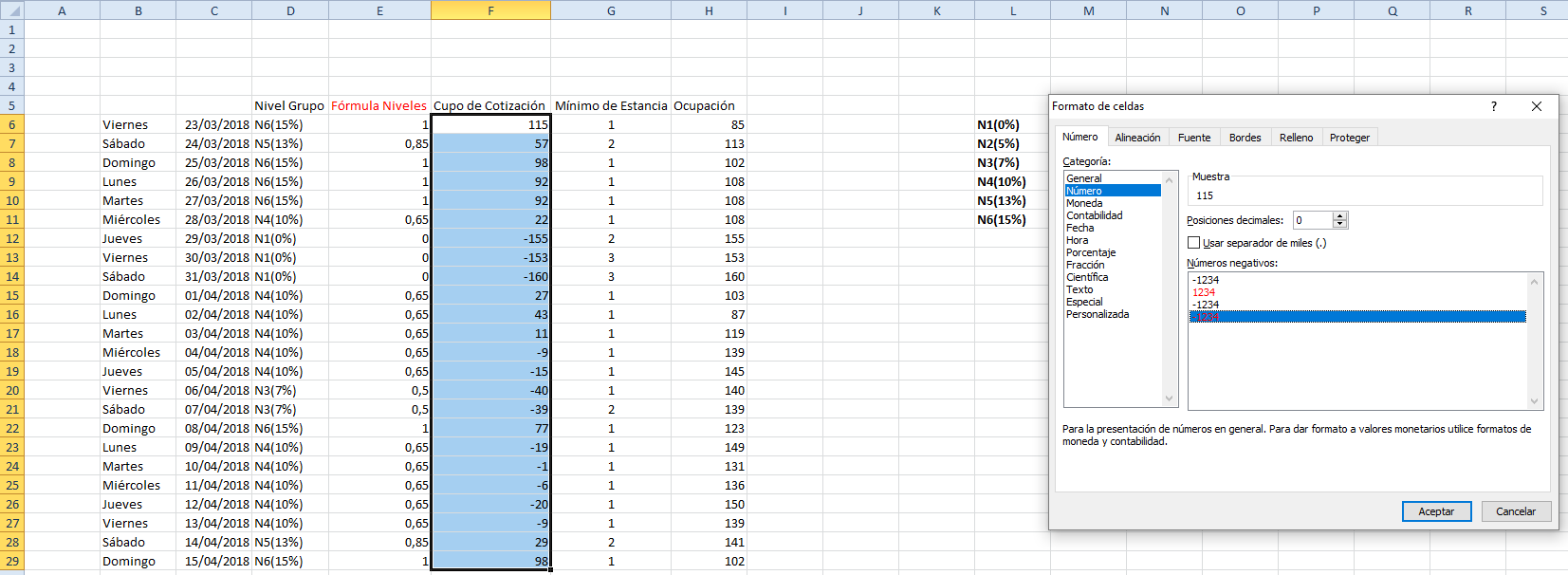Select Personalizada category
Screen dimensions: 1568x575
(1098, 314)
